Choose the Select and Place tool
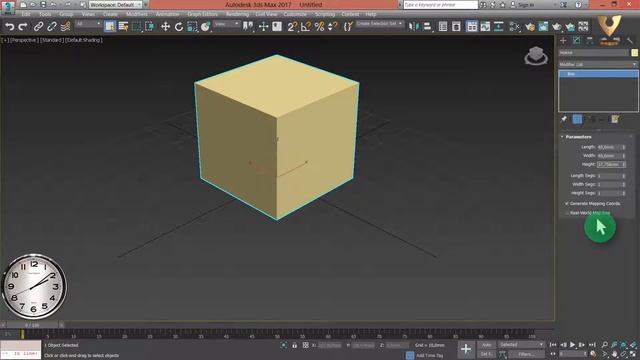This screenshot has width=640, height=360. tap(205, 27)
